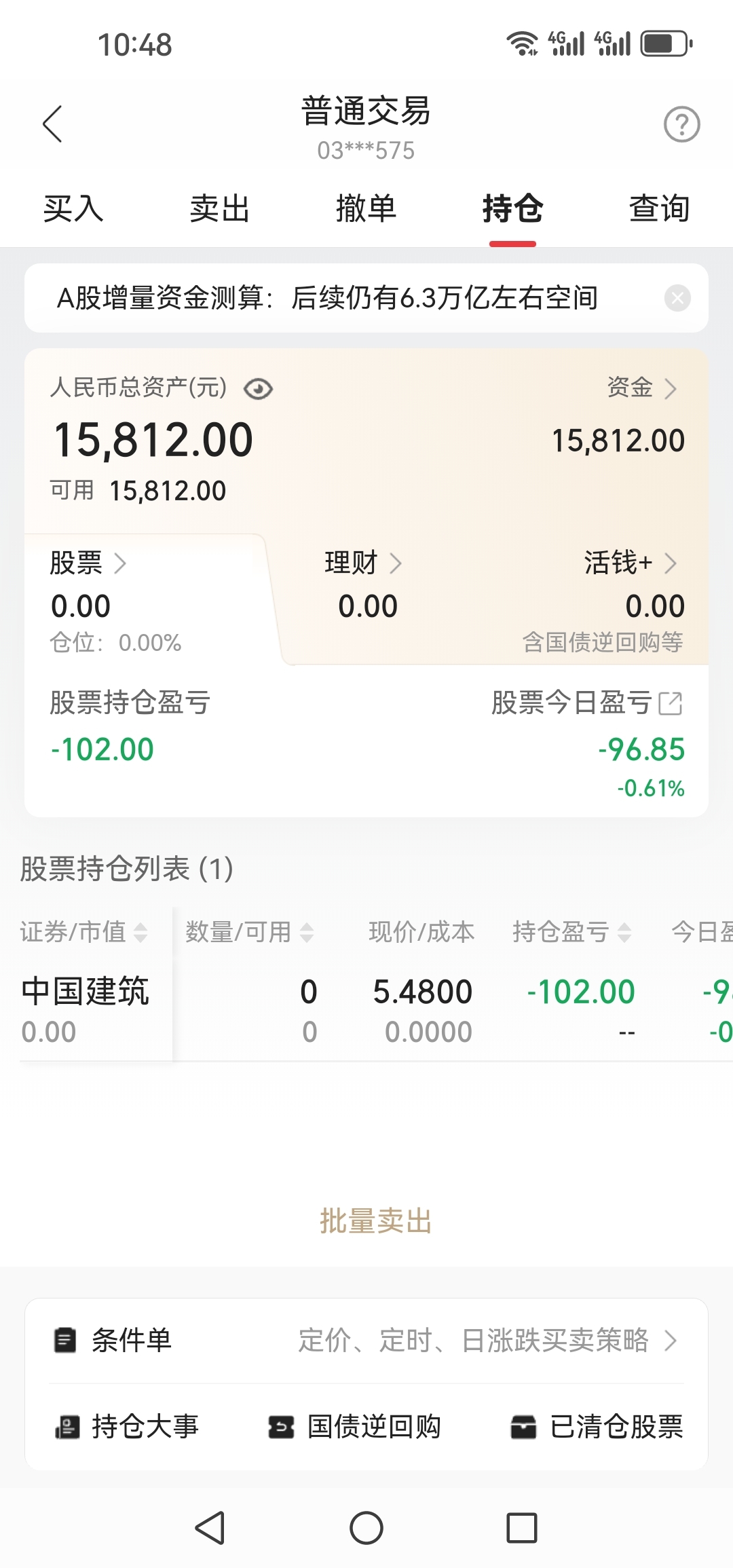The image size is (733, 1568).
Task: Sort holdings by 持仓盈亏 column
Action: (x=571, y=932)
